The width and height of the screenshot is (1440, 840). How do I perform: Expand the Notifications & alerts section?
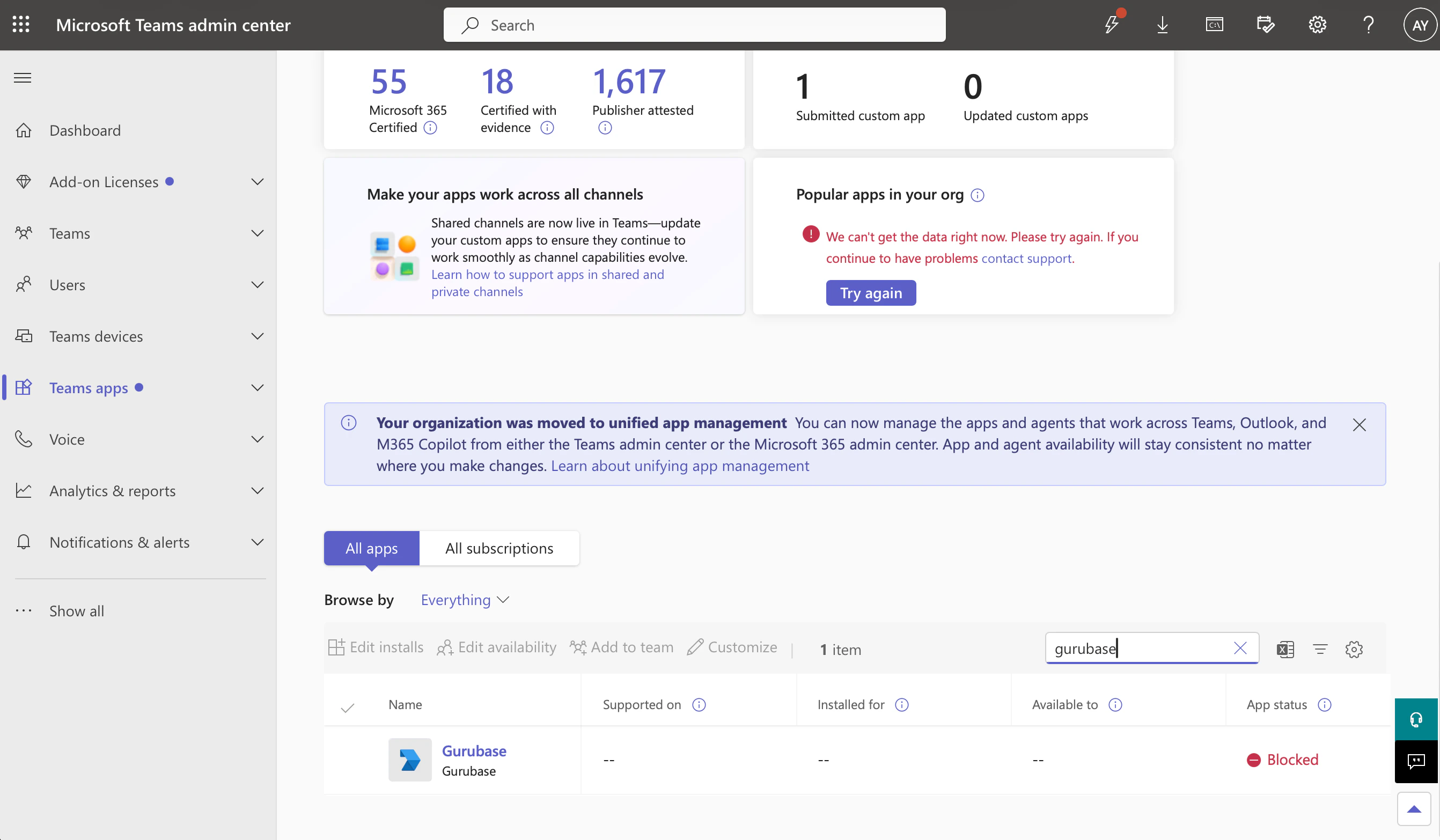click(258, 542)
